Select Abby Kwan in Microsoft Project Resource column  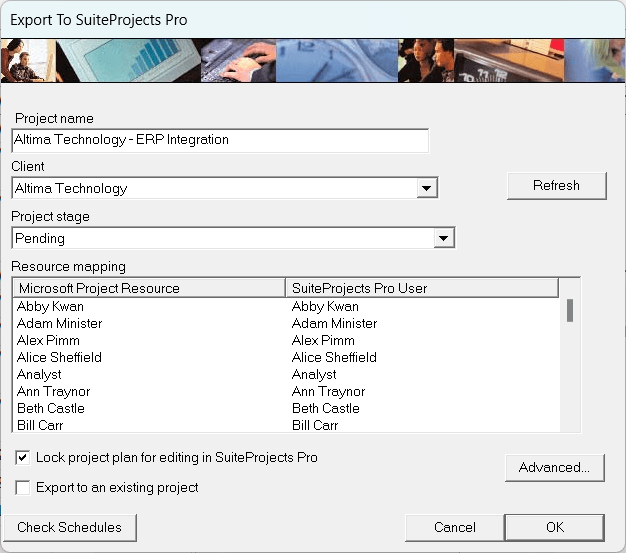pyautogui.click(x=50, y=307)
